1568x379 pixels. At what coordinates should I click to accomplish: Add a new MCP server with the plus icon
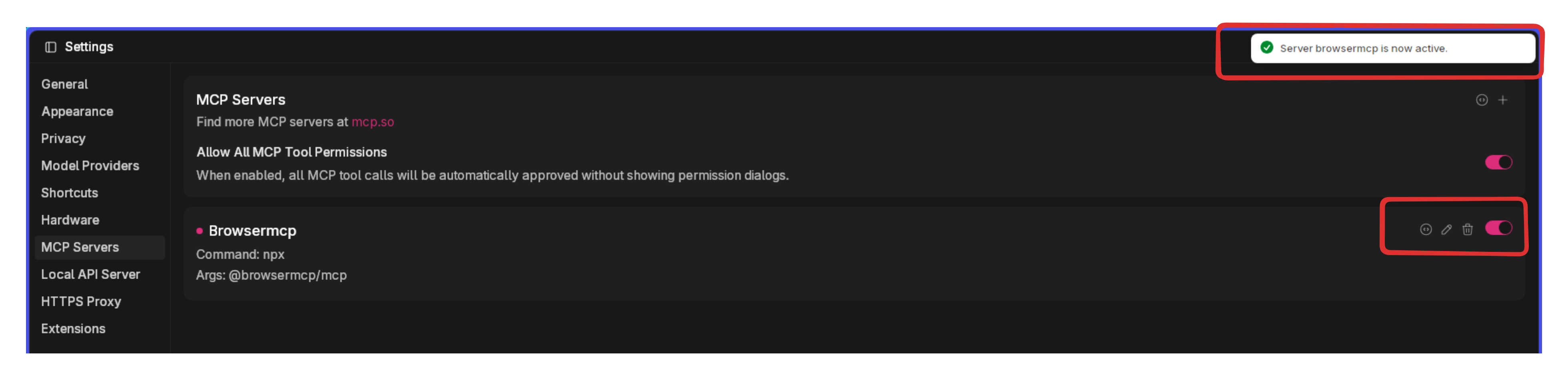pyautogui.click(x=1504, y=100)
